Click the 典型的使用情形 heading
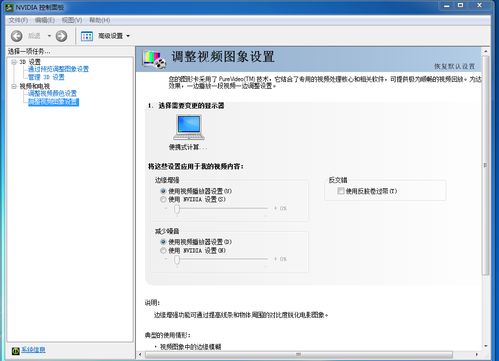This screenshot has height=361, width=499. tap(167, 335)
